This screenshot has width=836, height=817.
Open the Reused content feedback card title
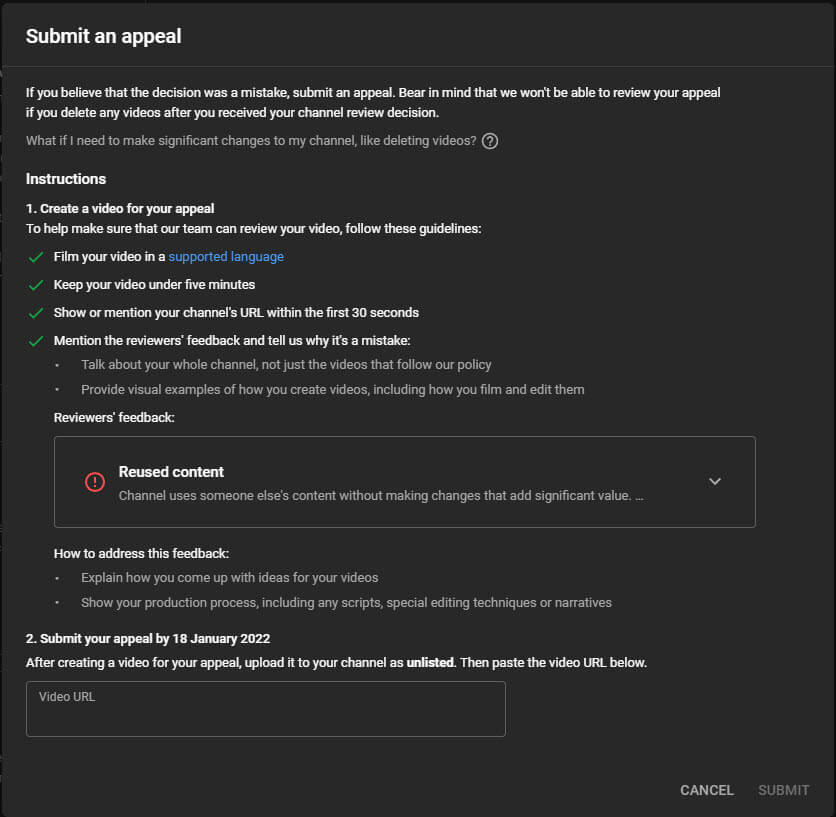171,472
